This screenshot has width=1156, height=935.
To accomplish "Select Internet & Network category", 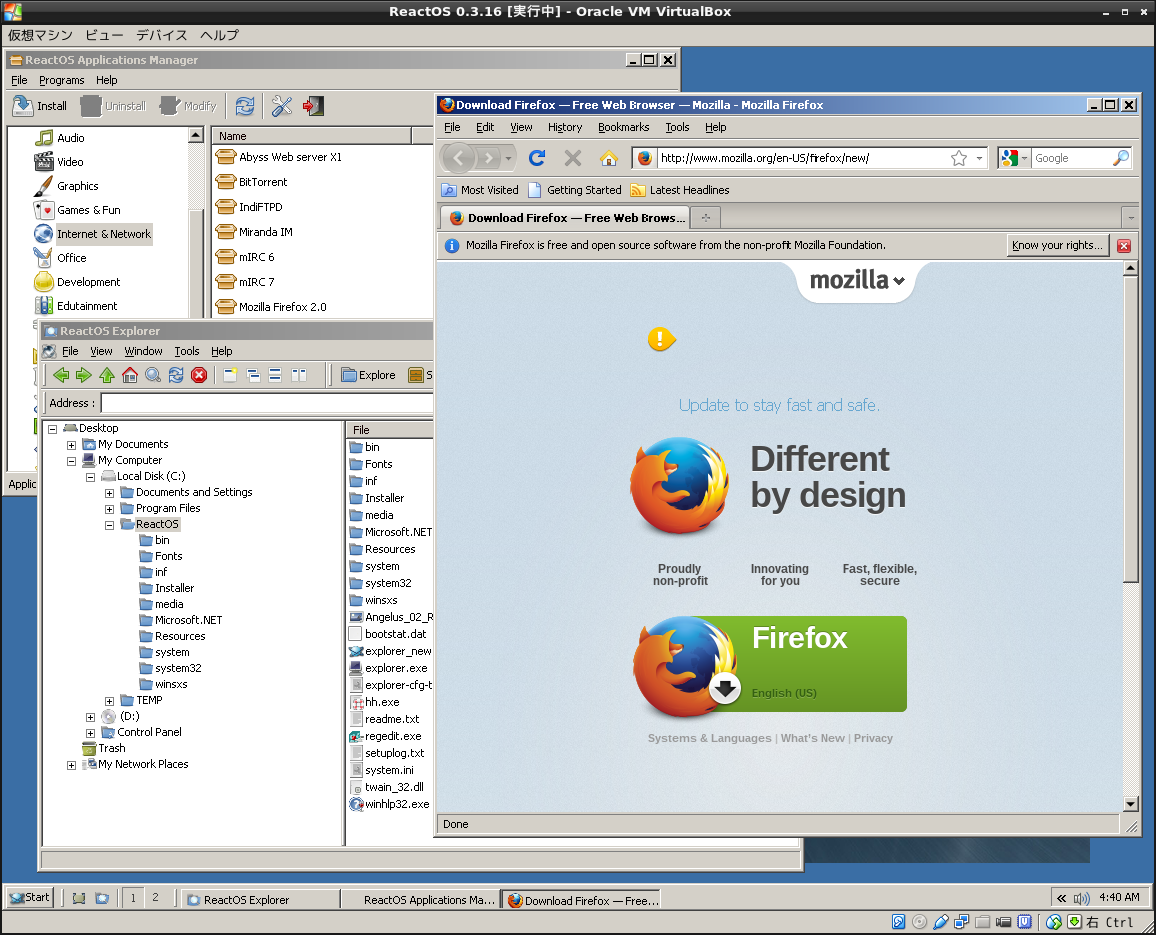I will coord(93,234).
